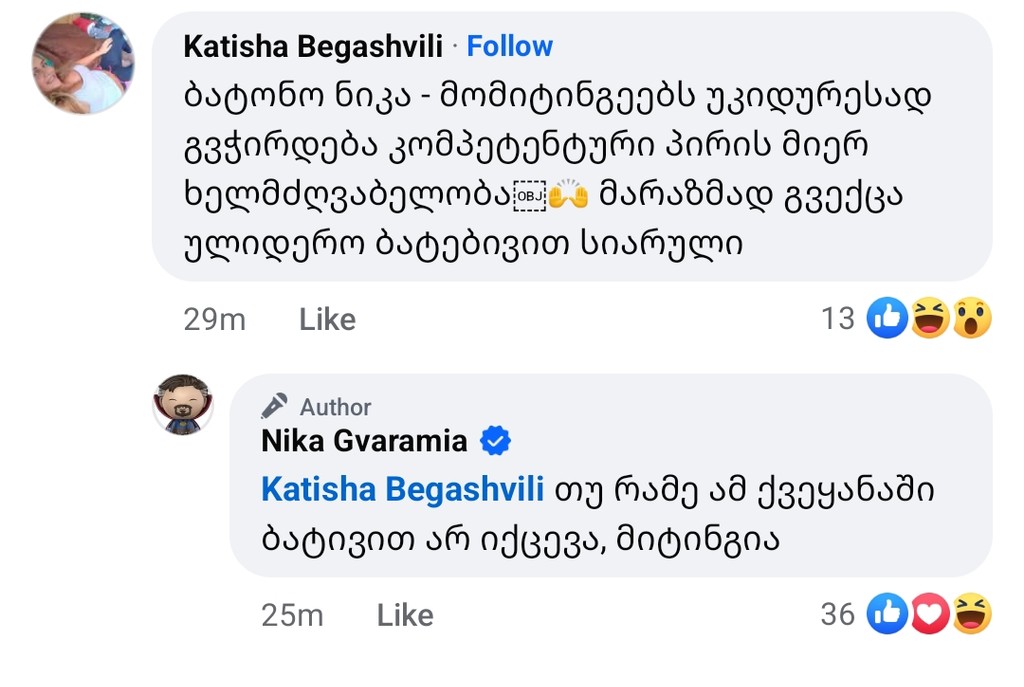Open Nika Gvaramia's profile from his name

(x=364, y=440)
